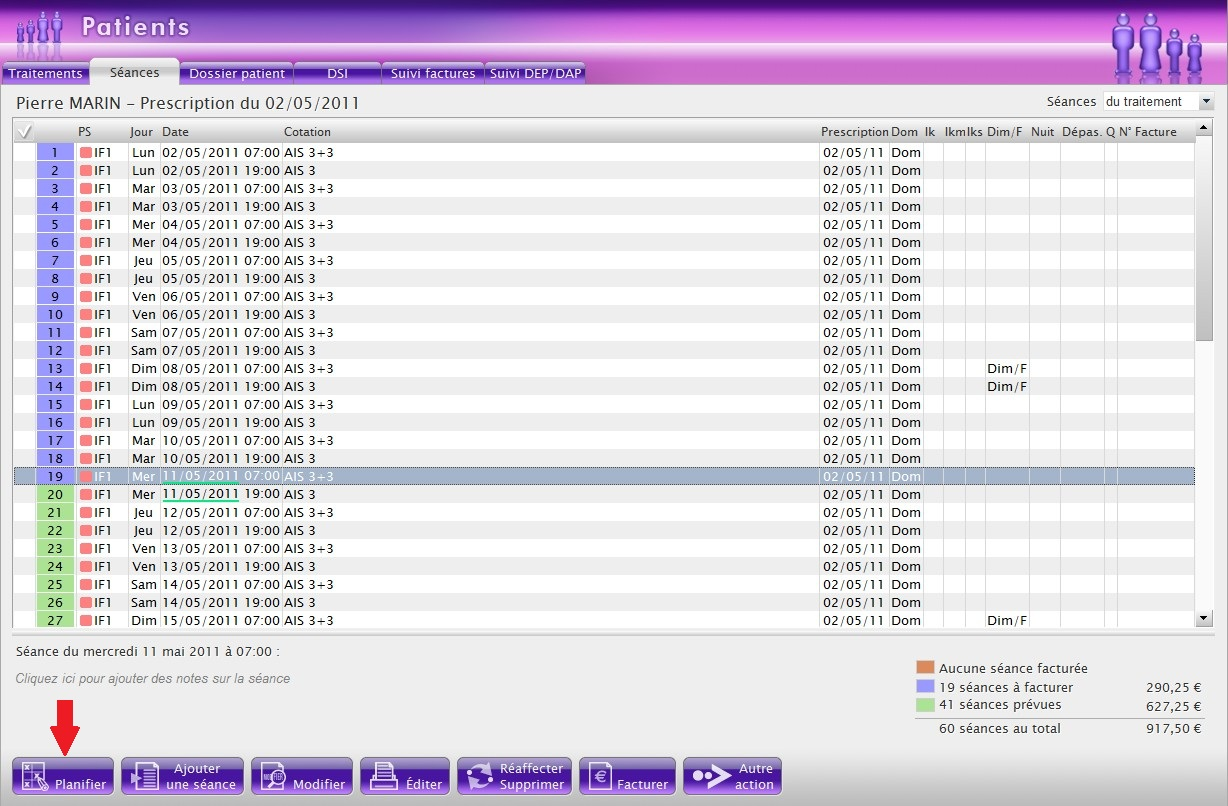Sort sessions by Date column header
Image resolution: width=1228 pixels, height=806 pixels.
176,132
